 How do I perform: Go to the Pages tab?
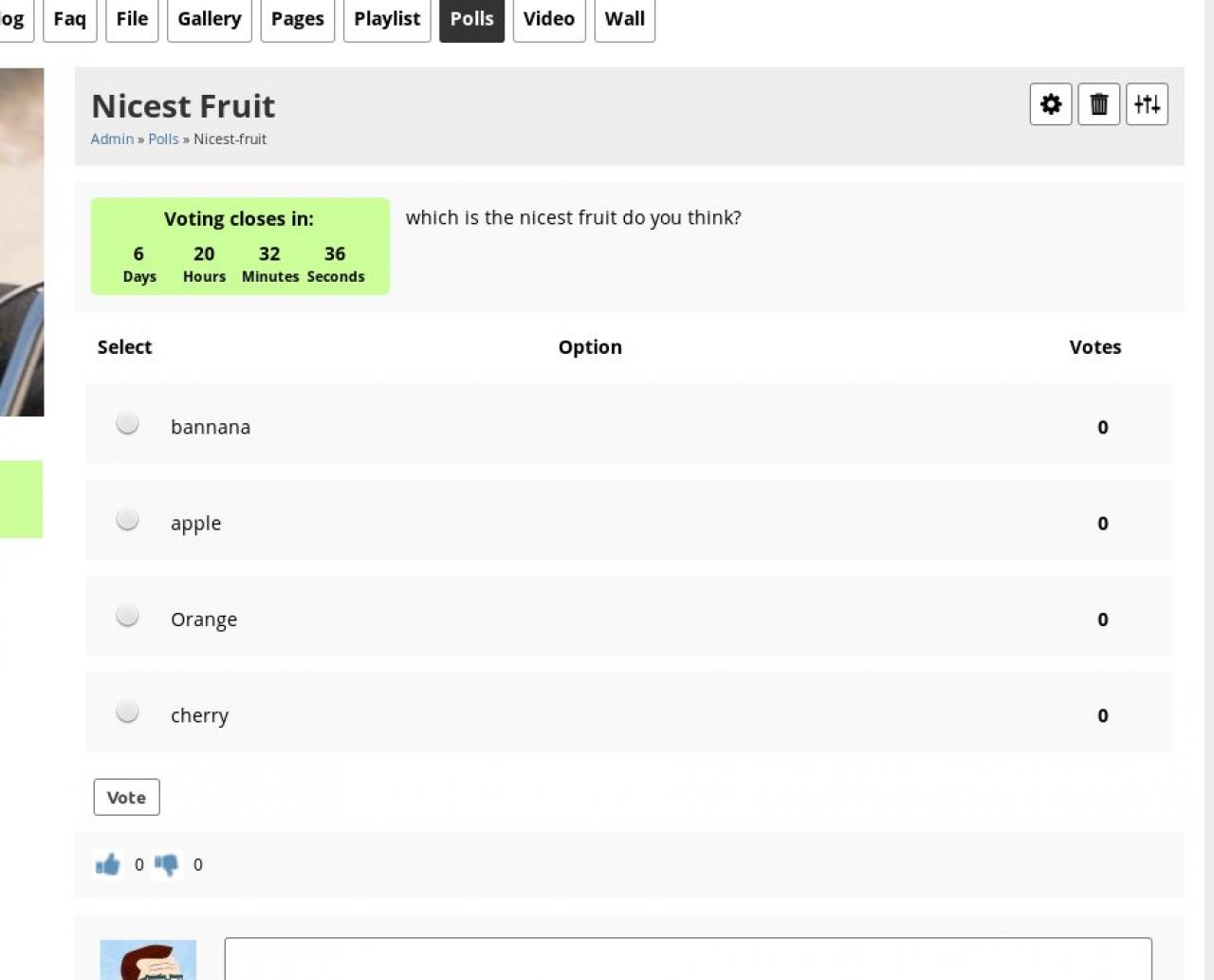[298, 19]
